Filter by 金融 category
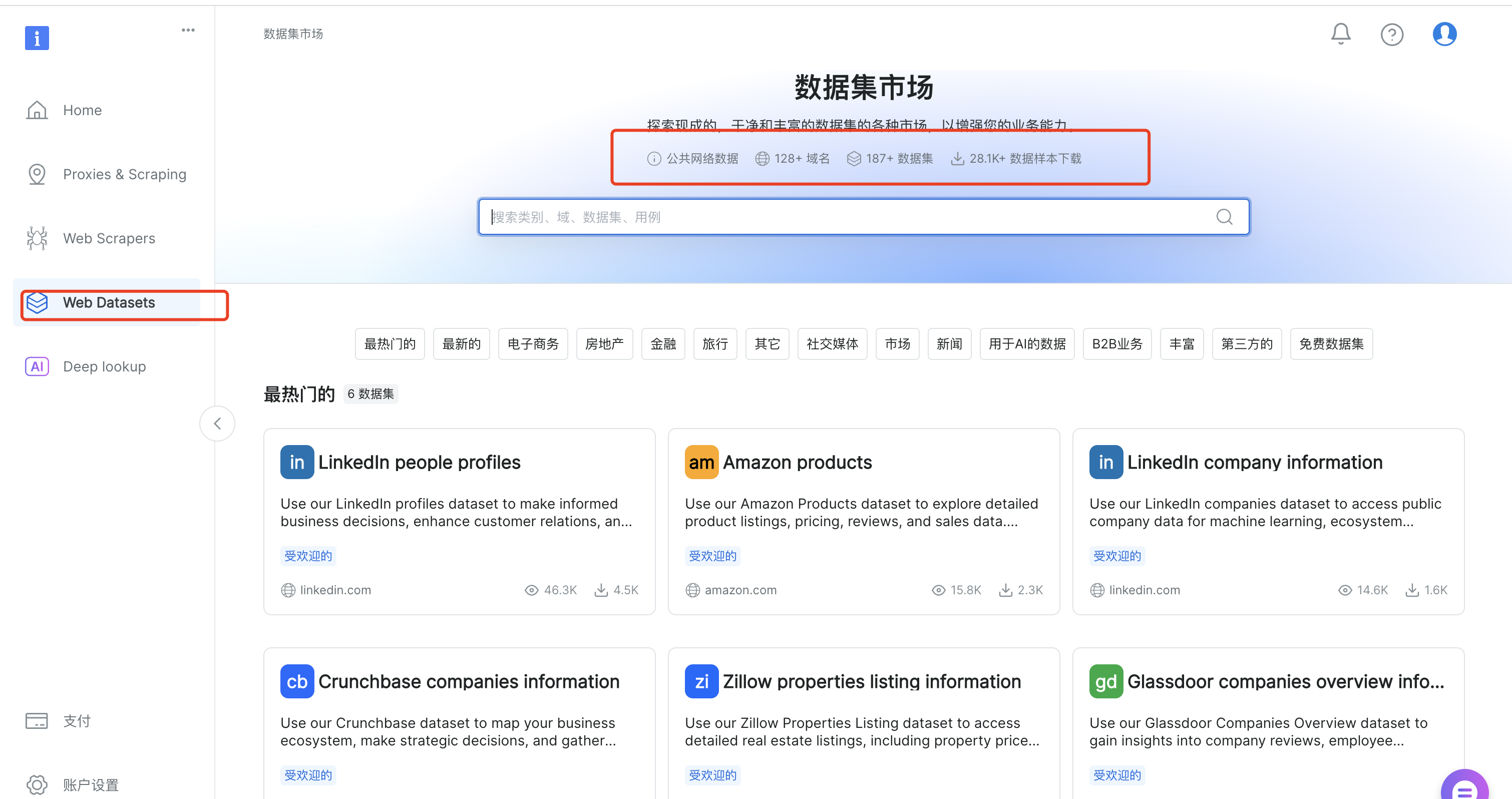 click(x=663, y=343)
